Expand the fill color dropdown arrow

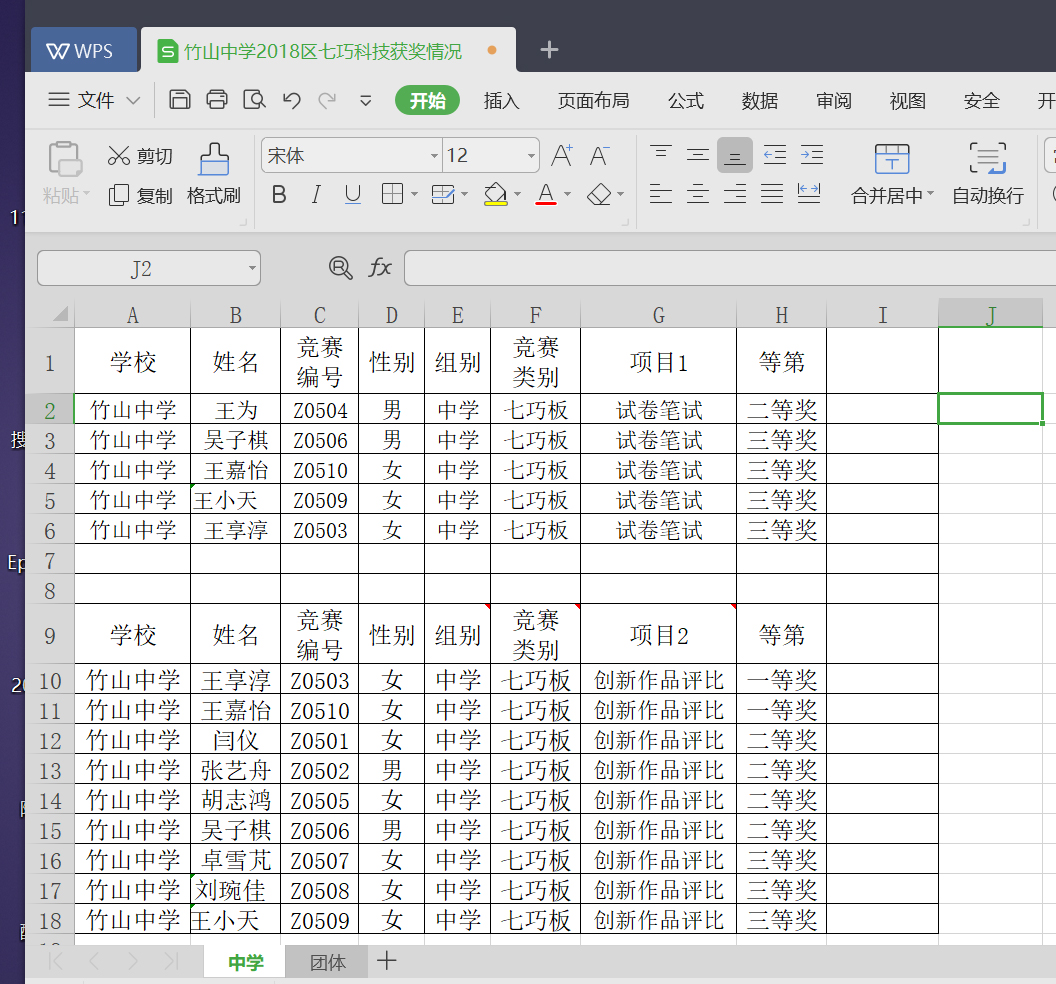click(x=517, y=195)
